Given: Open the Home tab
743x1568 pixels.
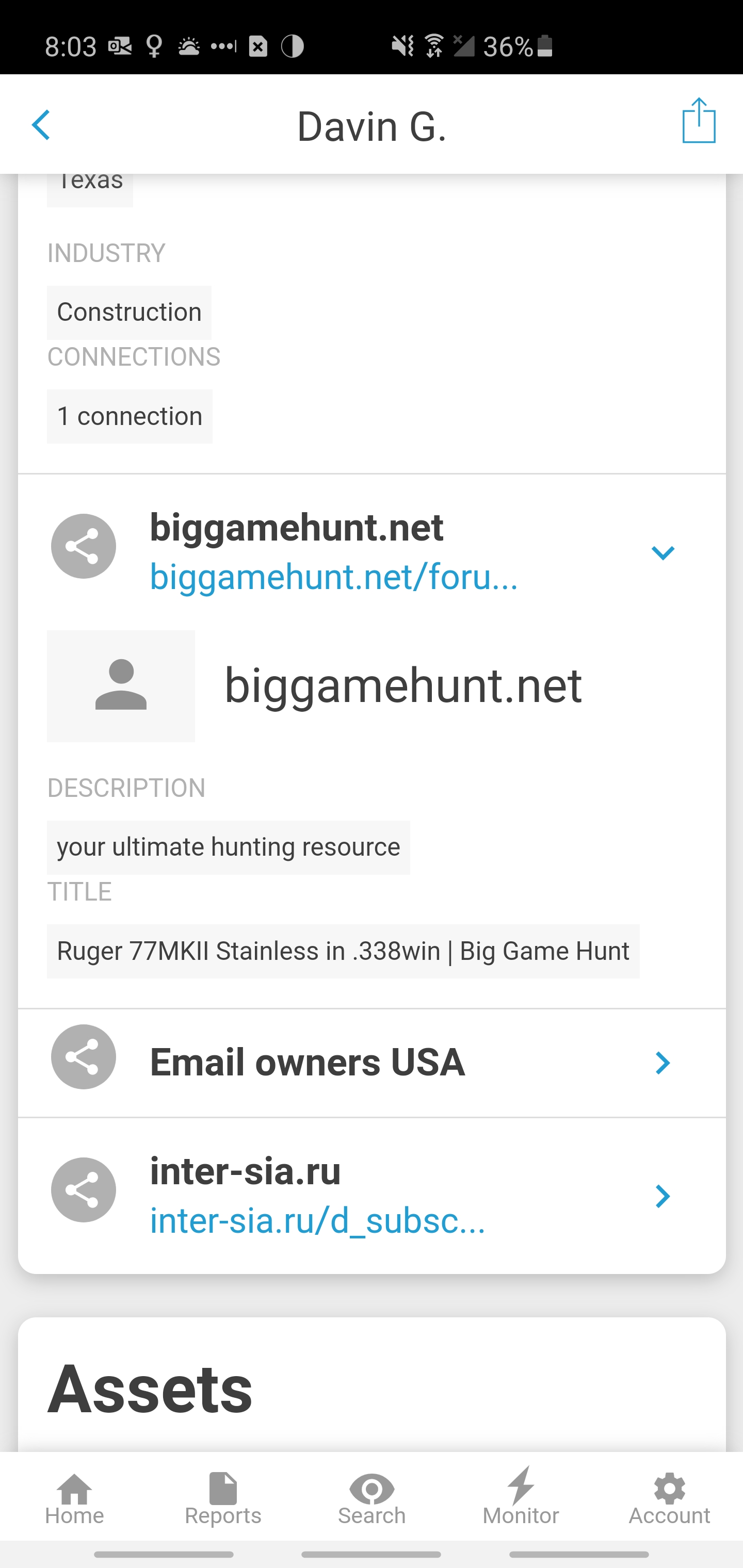Looking at the screenshot, I should click(x=74, y=1498).
